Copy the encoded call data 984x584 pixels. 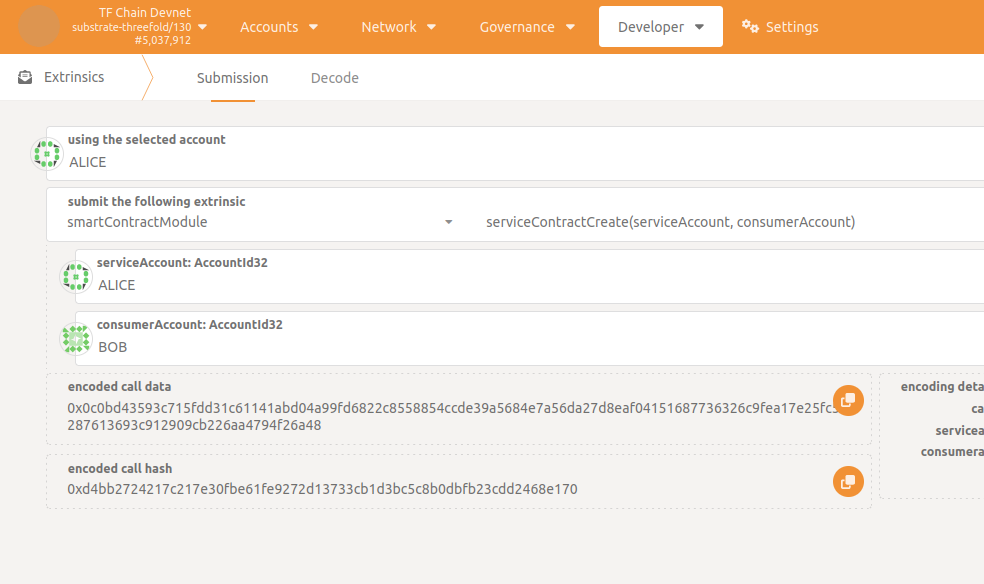(x=848, y=400)
